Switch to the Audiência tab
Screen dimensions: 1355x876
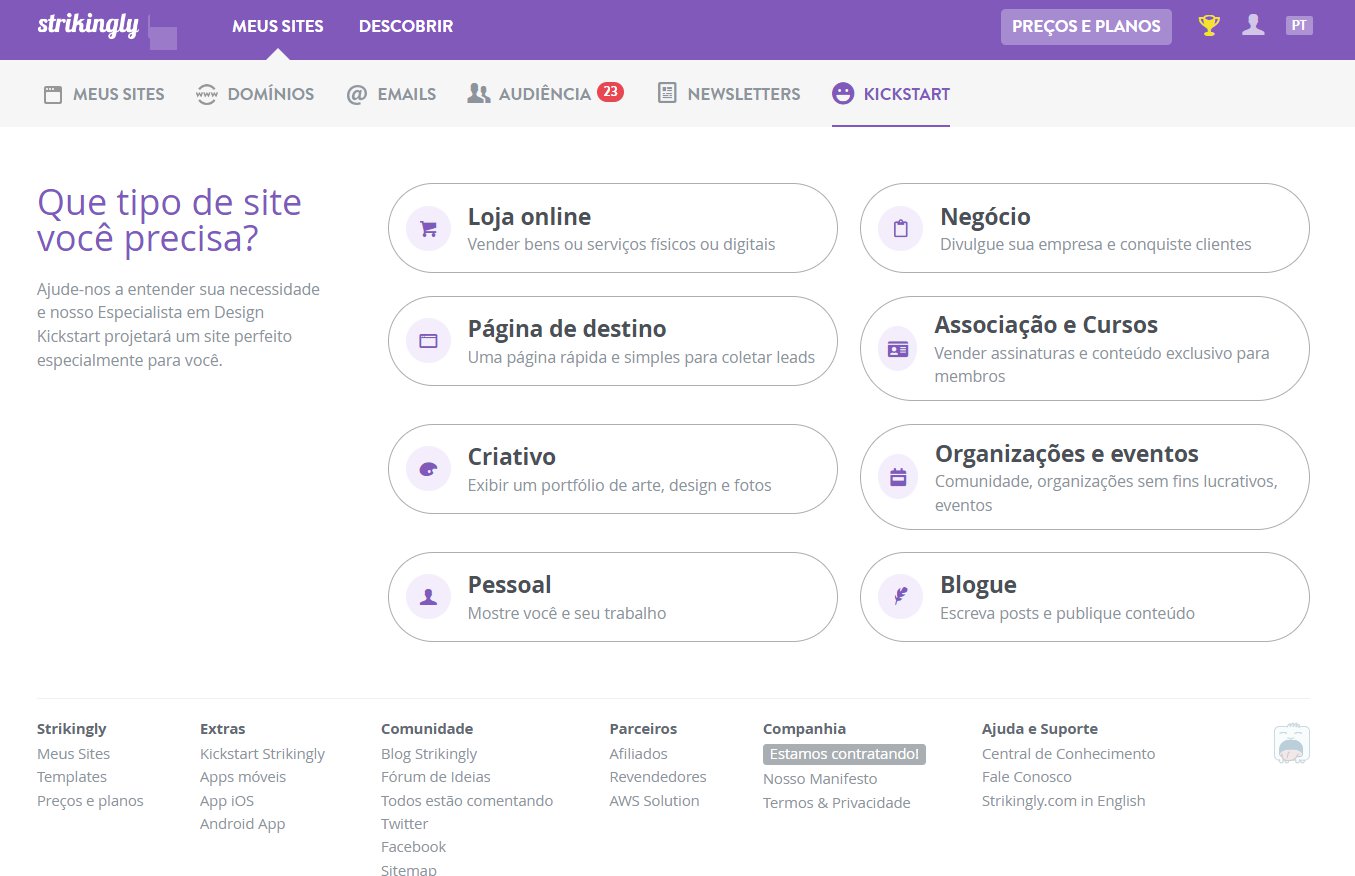545,94
